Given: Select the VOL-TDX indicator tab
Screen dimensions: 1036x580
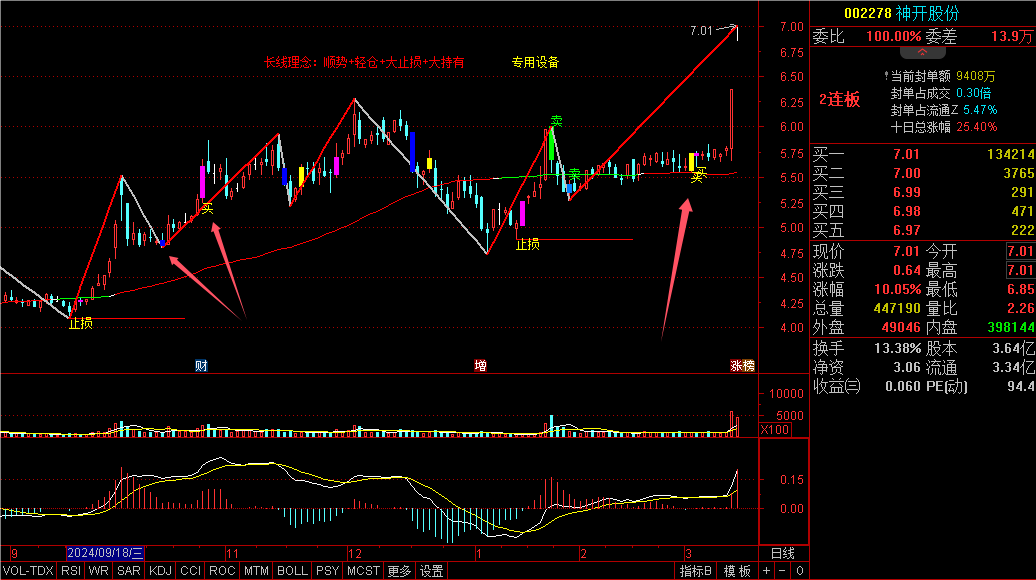Looking at the screenshot, I should pos(28,571).
